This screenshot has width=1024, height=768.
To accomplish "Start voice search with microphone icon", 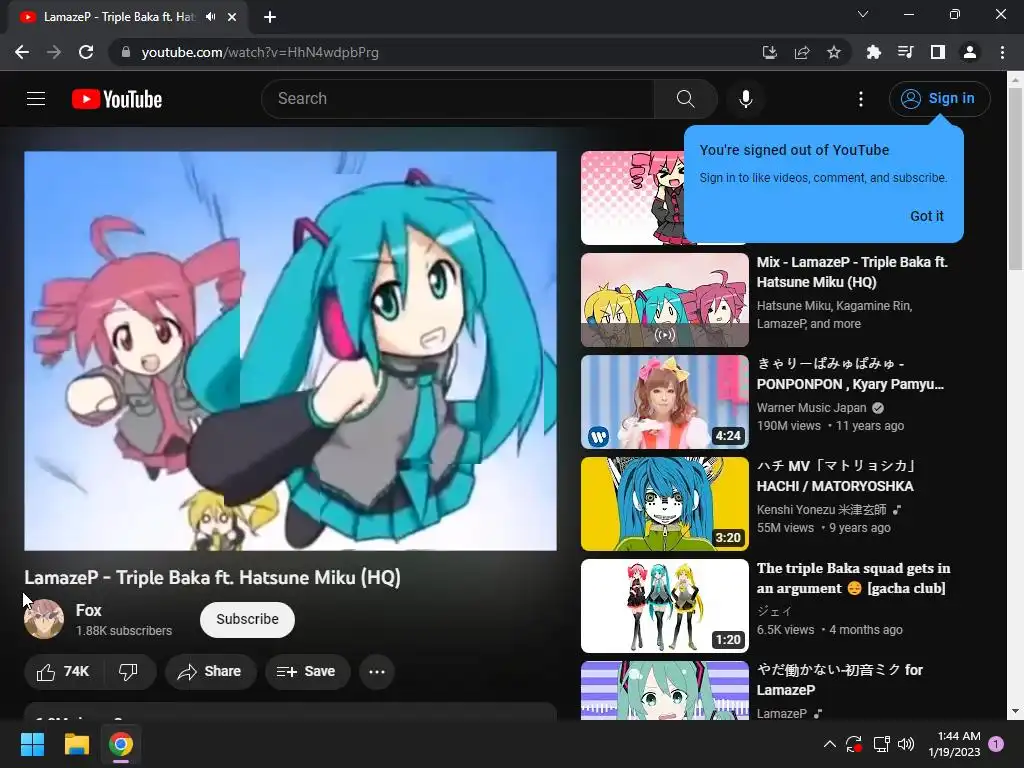I will pos(745,99).
